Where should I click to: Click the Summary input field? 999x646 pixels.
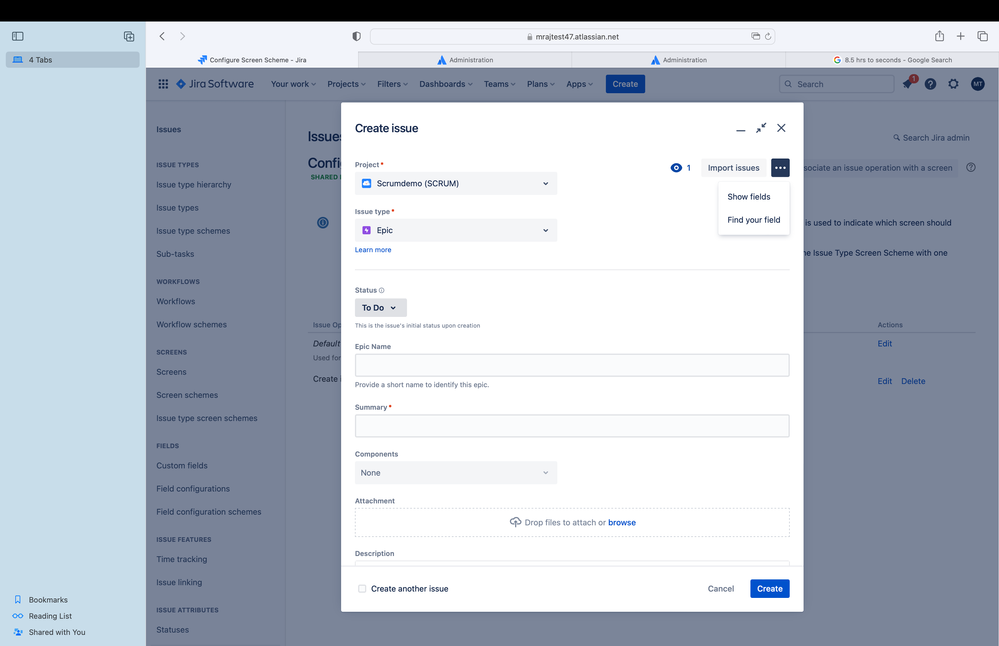[572, 426]
